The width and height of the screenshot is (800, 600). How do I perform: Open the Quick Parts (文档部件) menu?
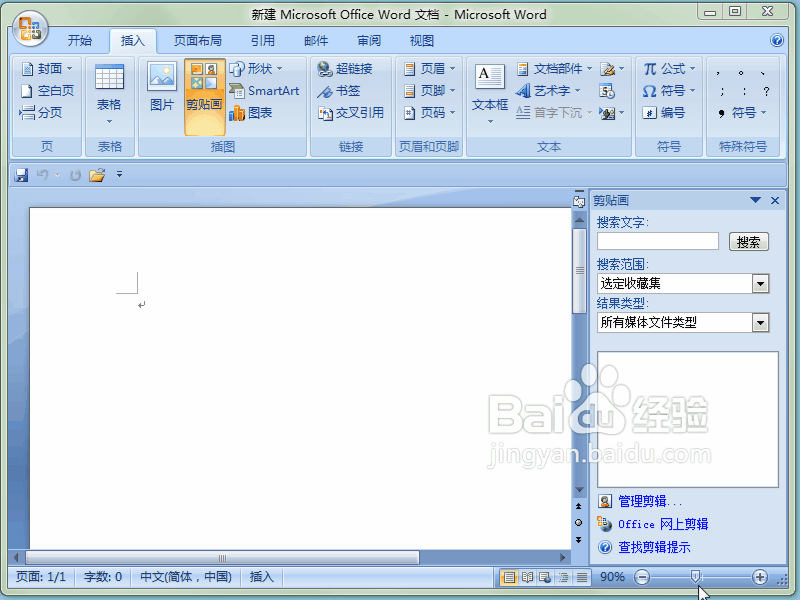554,68
